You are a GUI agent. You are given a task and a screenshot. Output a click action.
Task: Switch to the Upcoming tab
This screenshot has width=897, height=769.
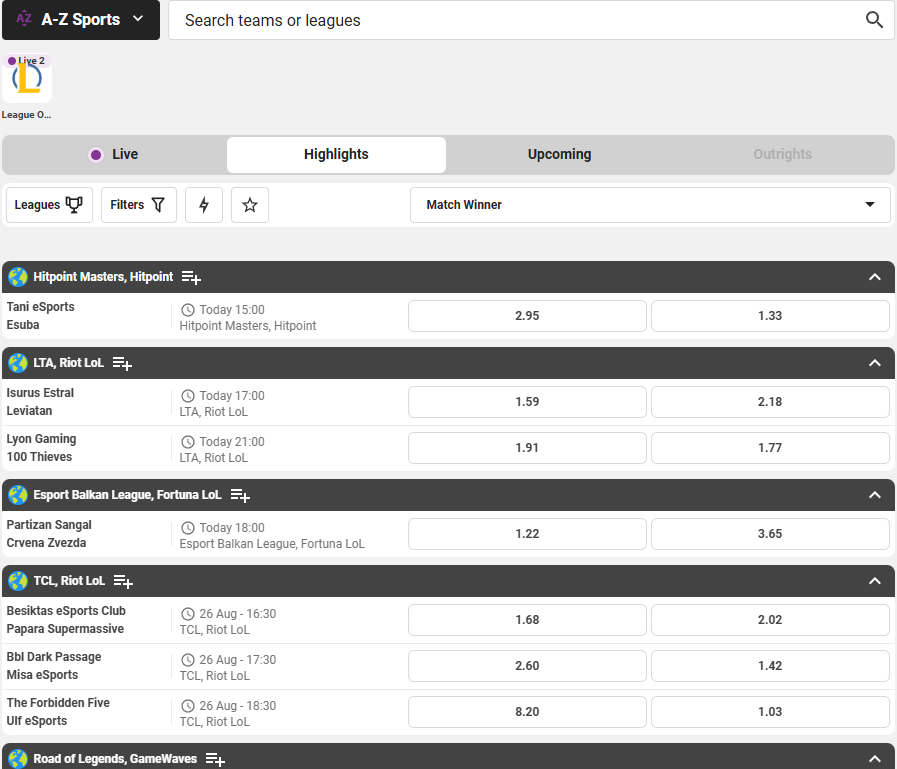(559, 154)
